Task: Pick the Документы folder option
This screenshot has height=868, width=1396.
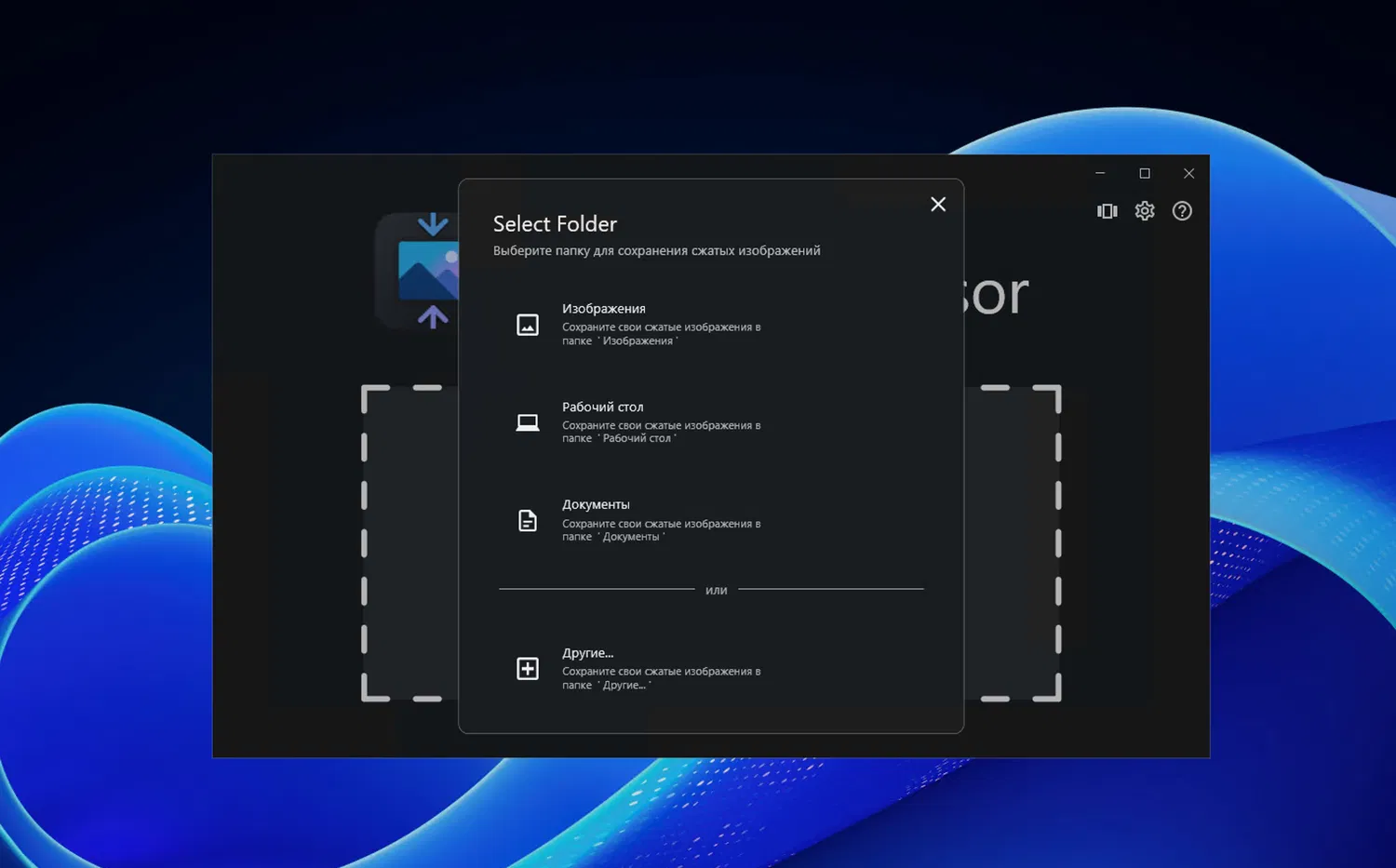Action: [711, 520]
